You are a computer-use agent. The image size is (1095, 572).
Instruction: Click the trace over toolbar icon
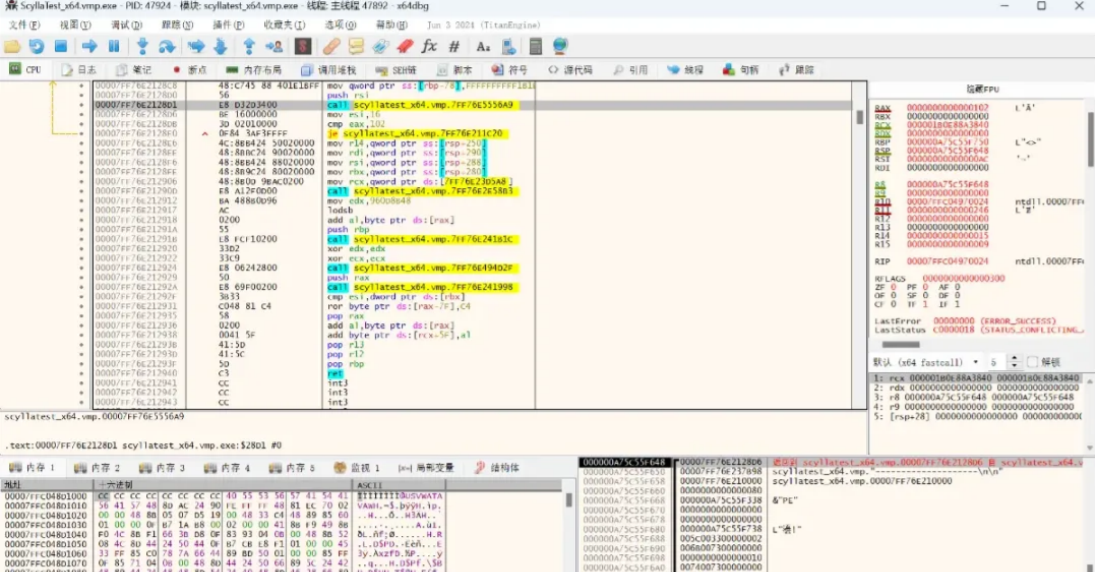[221, 47]
